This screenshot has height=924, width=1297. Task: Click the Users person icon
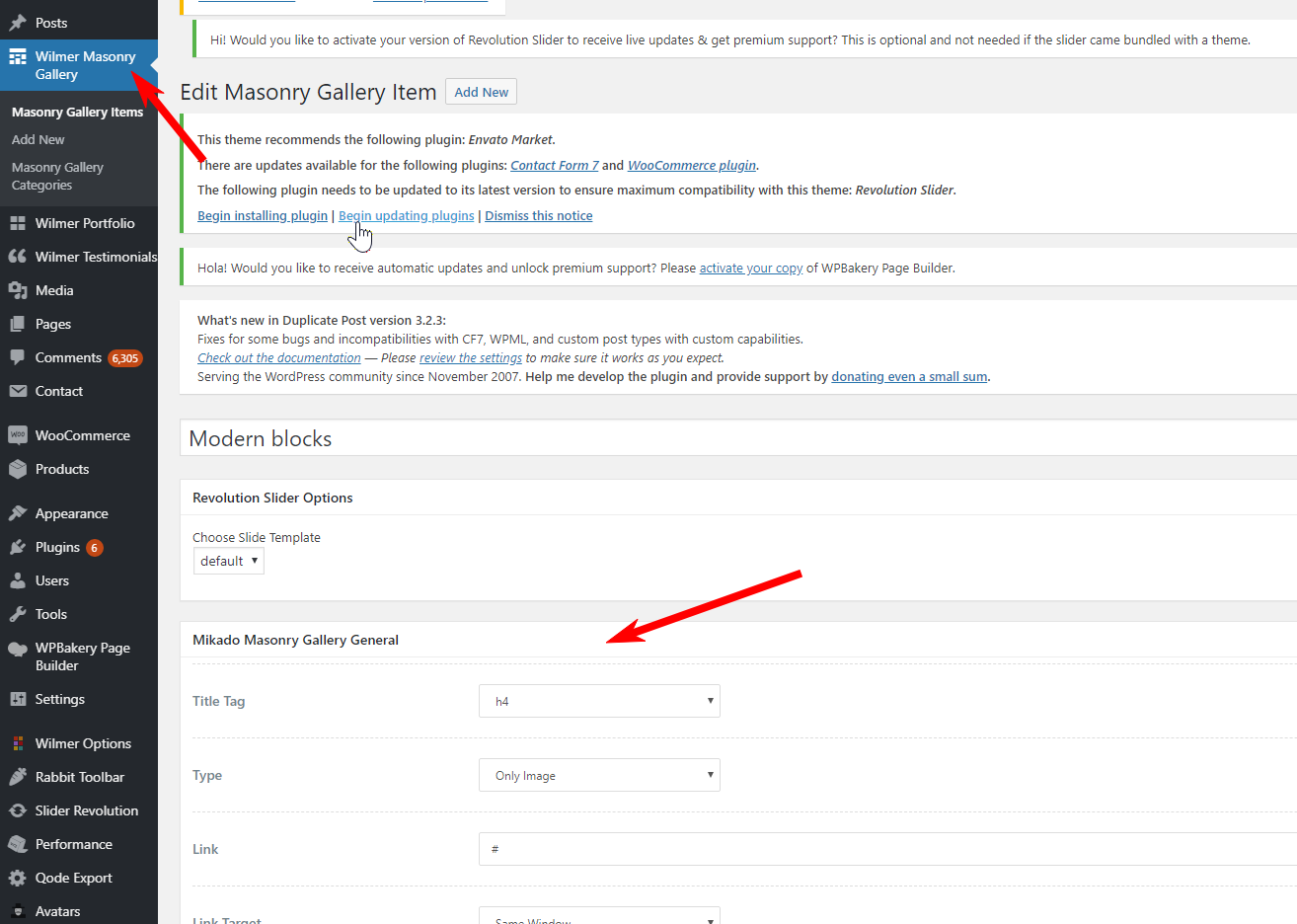18,580
